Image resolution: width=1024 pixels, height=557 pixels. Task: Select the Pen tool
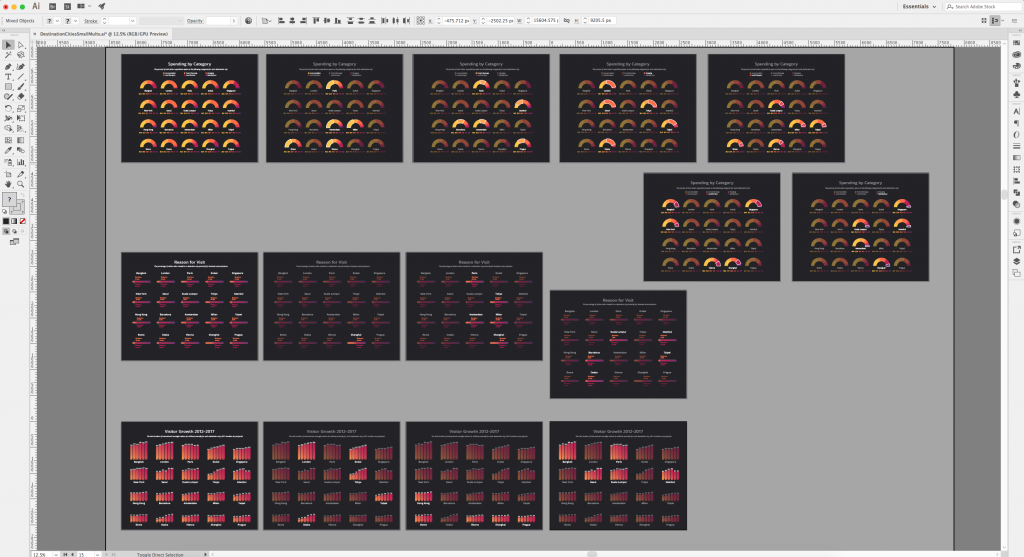click(8, 67)
